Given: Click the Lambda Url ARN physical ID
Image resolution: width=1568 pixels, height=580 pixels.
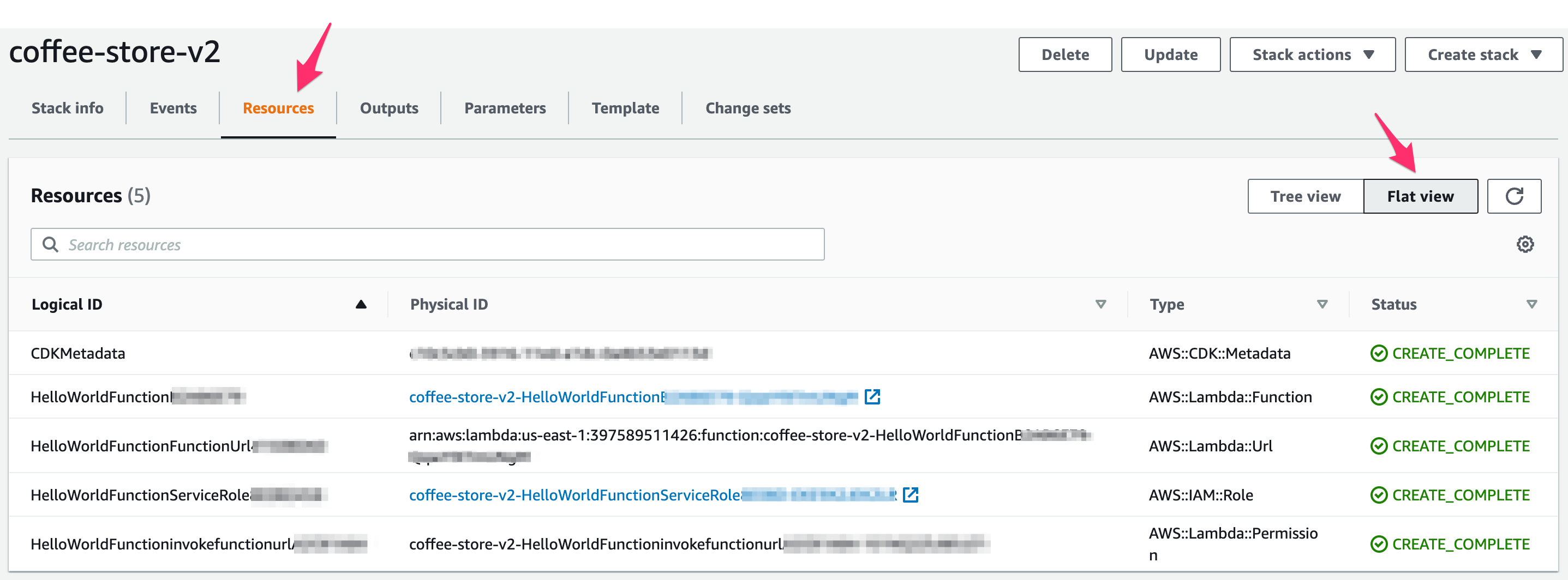Looking at the screenshot, I should (751, 446).
